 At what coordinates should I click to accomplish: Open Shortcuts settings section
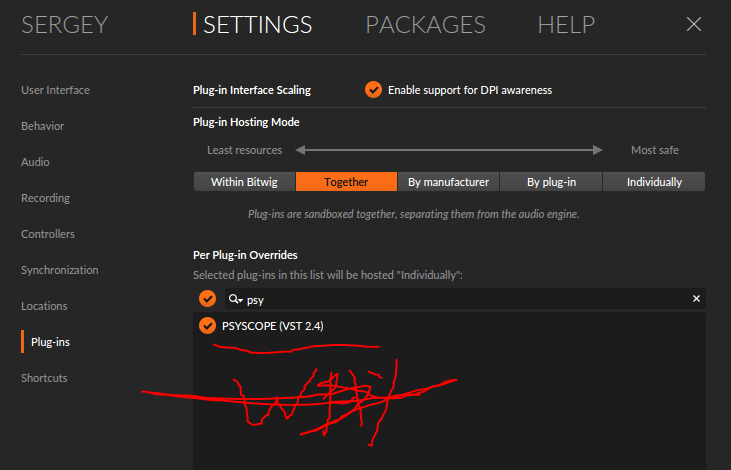[44, 378]
